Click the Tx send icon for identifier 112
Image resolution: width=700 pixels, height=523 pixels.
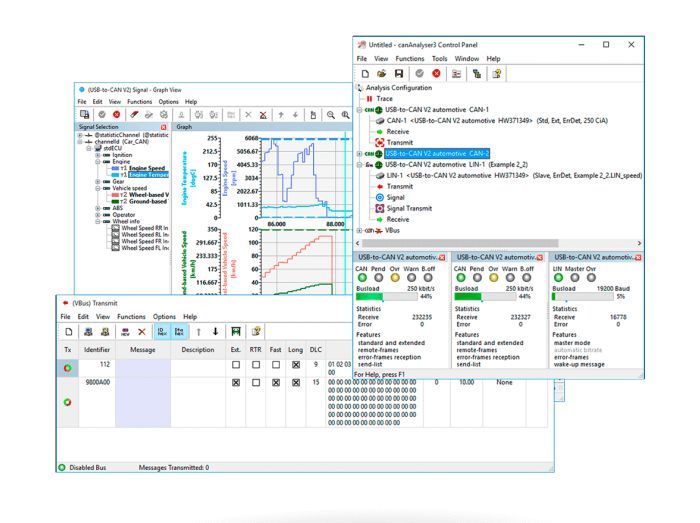click(68, 368)
